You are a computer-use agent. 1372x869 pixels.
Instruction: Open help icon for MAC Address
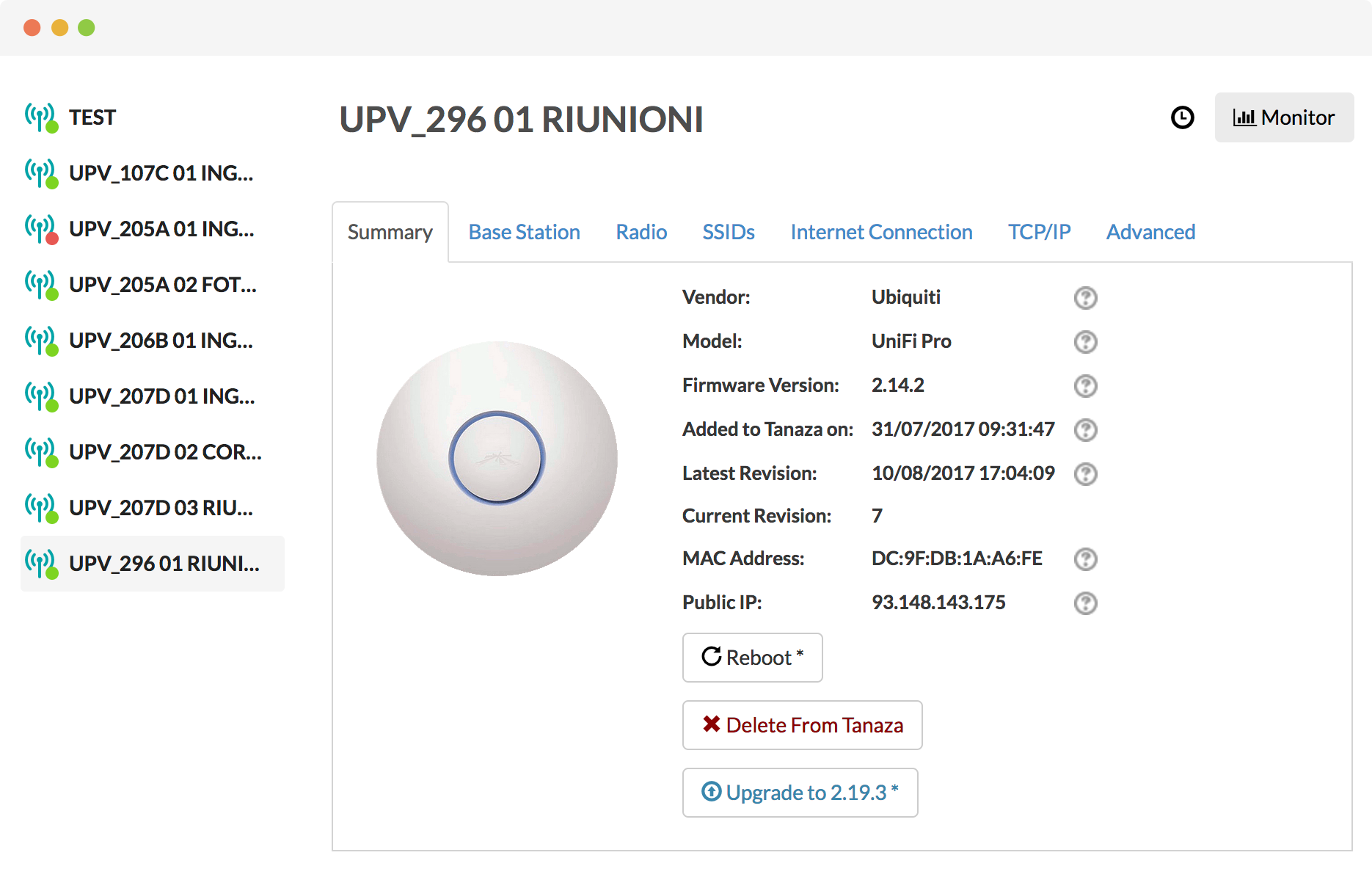click(x=1085, y=559)
